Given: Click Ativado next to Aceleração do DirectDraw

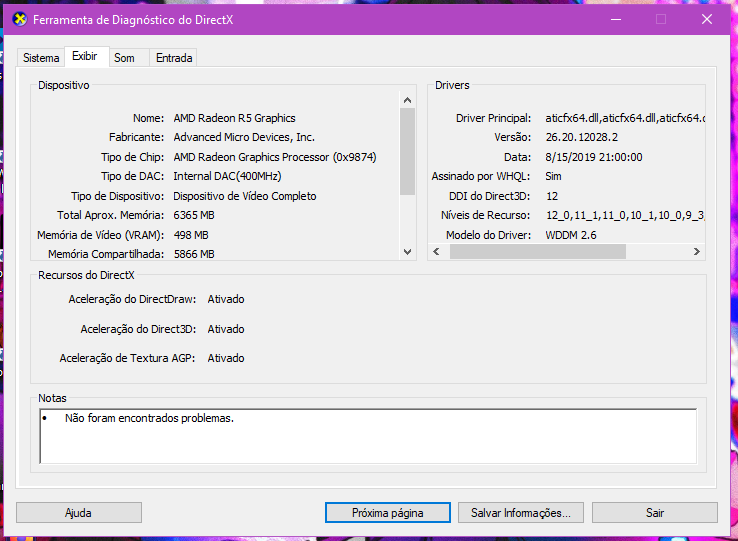Looking at the screenshot, I should tap(226, 299).
